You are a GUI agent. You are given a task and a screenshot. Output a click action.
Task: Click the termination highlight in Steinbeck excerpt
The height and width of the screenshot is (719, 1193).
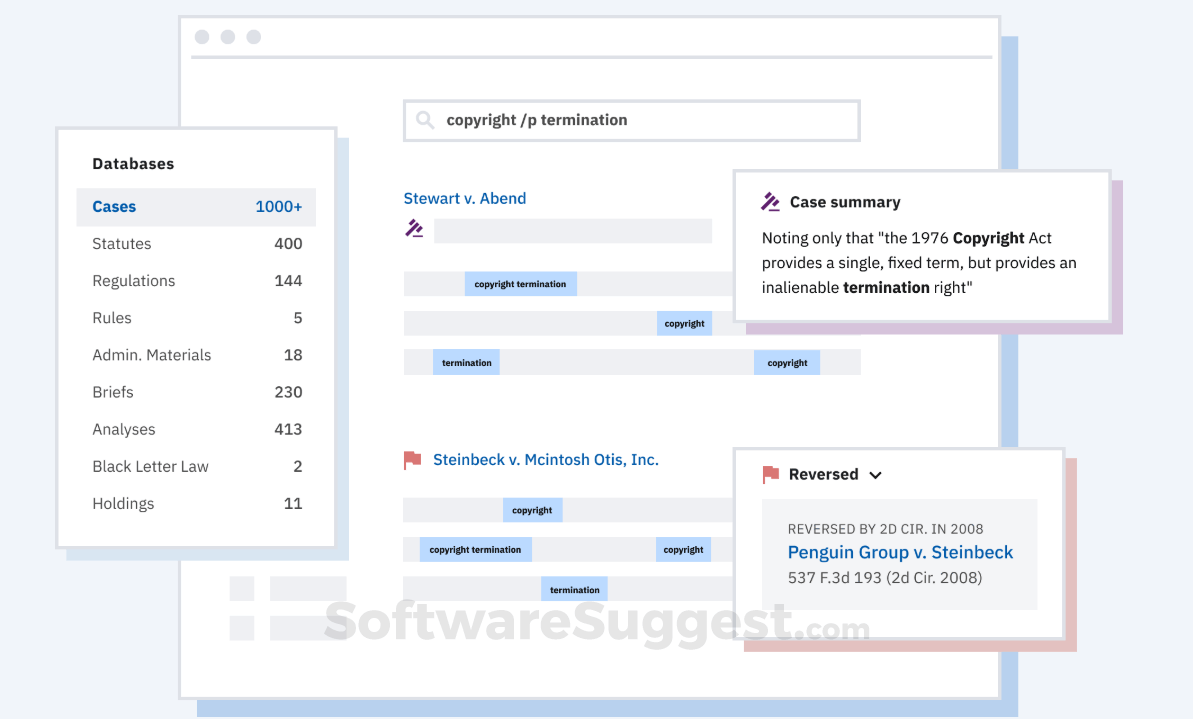pos(573,588)
